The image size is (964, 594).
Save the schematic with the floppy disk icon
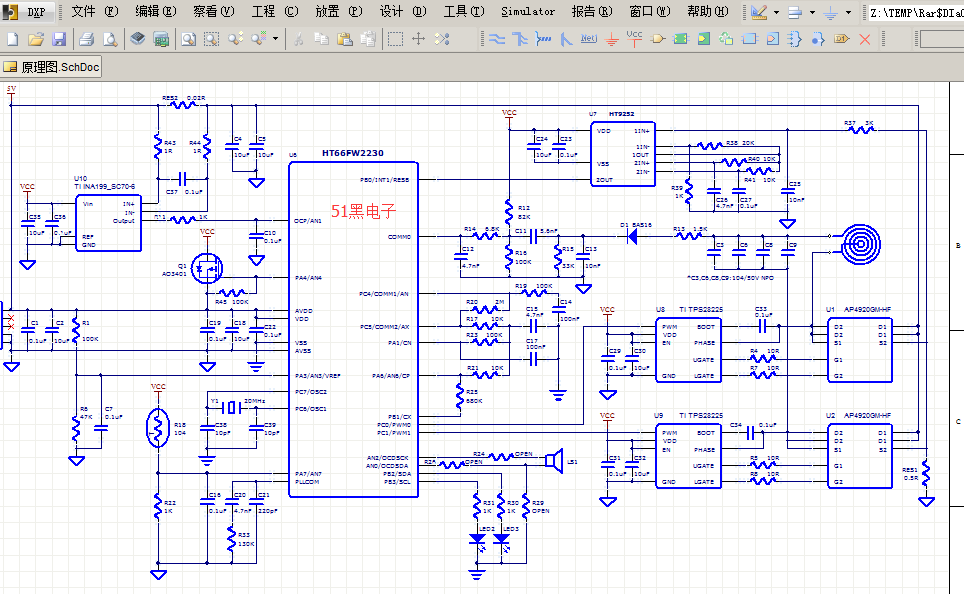59,39
